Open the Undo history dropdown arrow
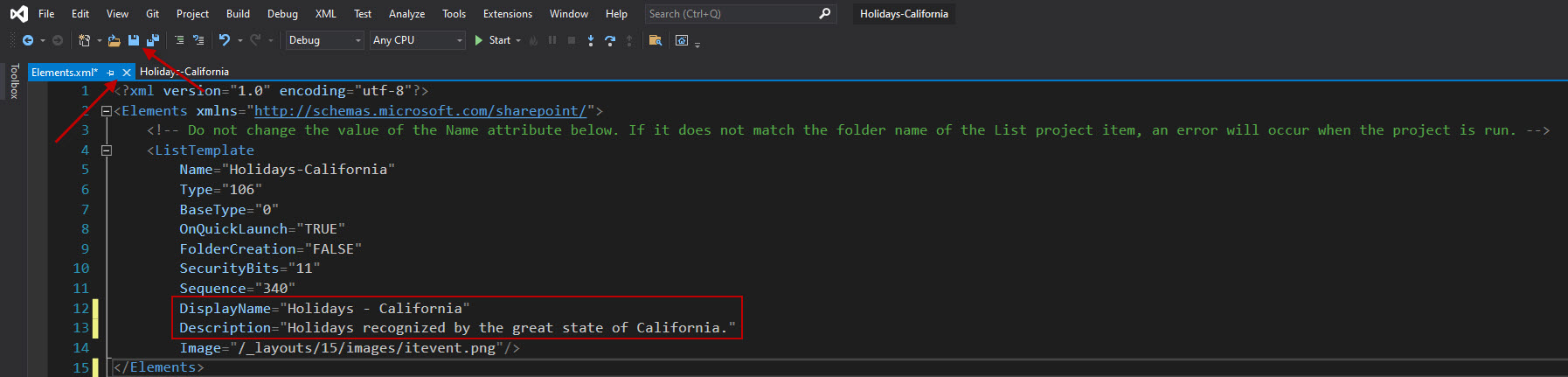Image resolution: width=1568 pixels, height=377 pixels. [240, 40]
